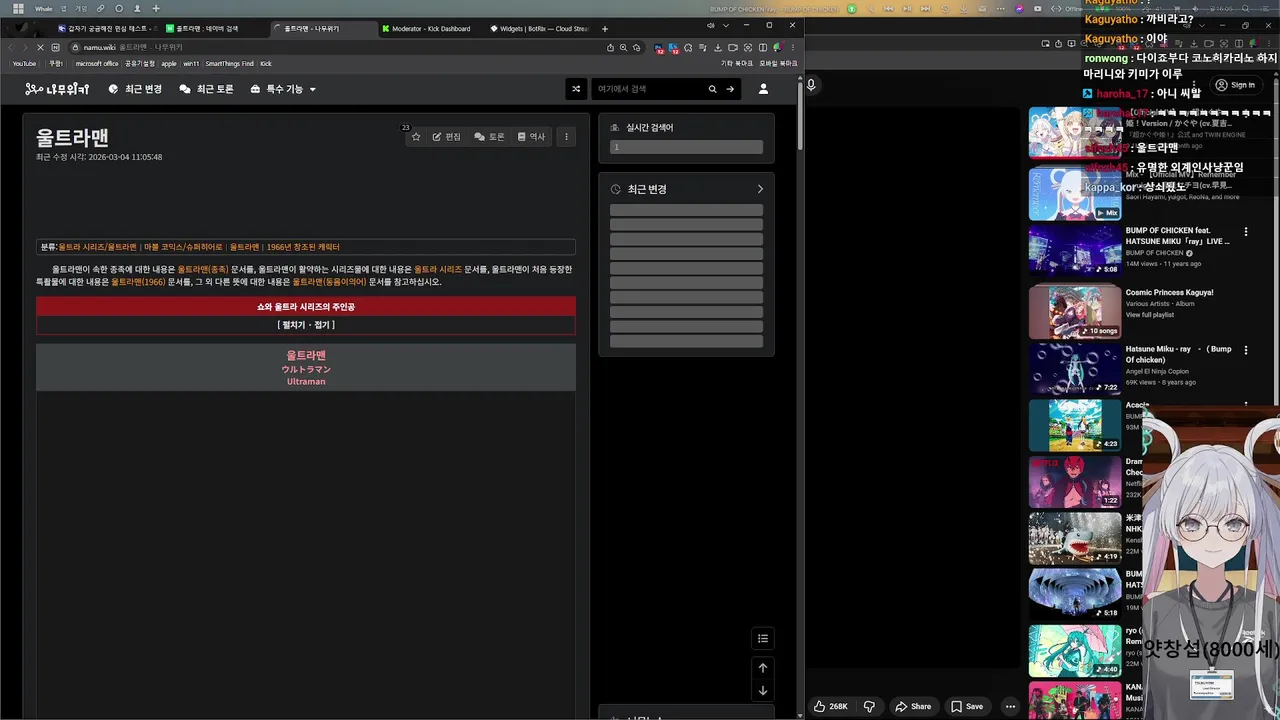Star the 울트라맨 document
Viewport: 1280px width, 720px height.
click(x=416, y=137)
